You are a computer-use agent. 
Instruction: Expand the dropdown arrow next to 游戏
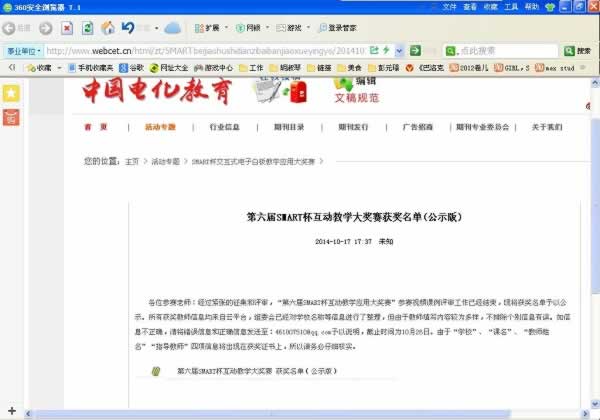pyautogui.click(x=308, y=28)
